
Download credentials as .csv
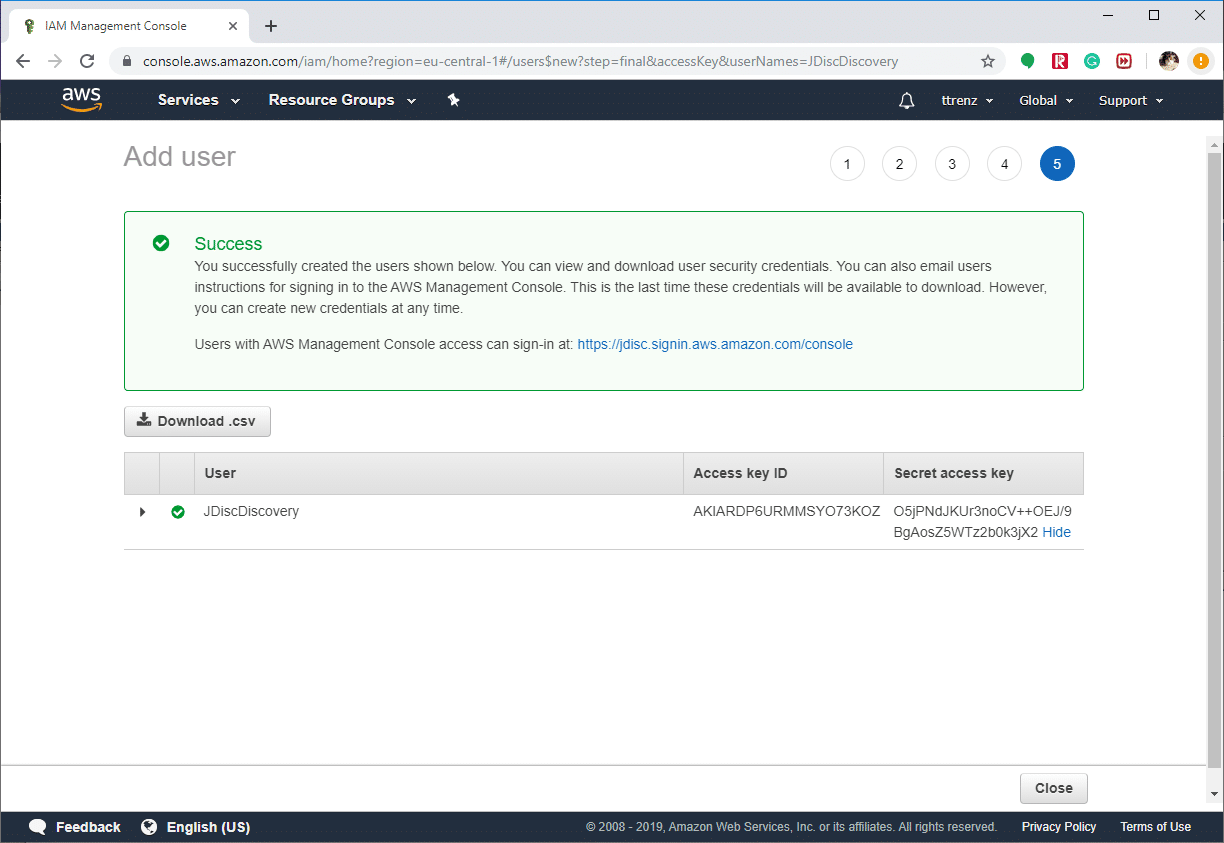click(x=197, y=421)
